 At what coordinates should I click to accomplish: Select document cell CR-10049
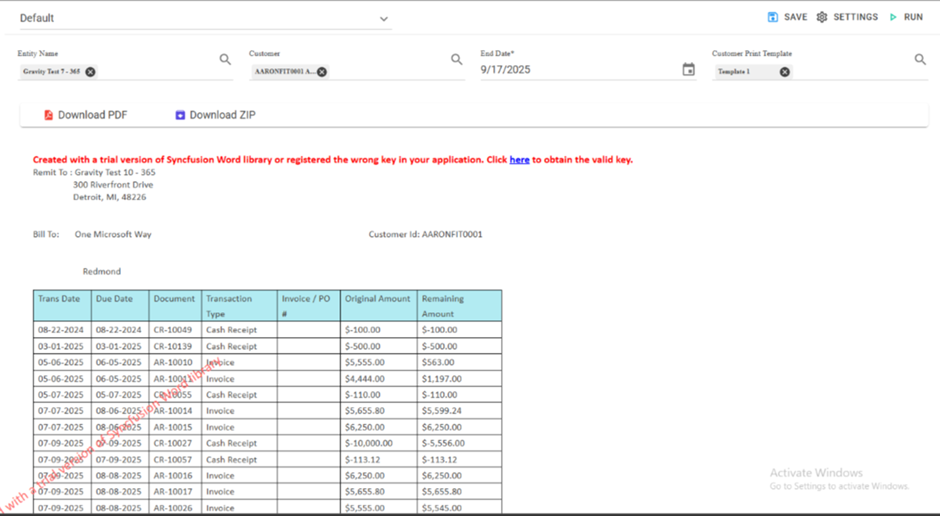[x=173, y=329]
